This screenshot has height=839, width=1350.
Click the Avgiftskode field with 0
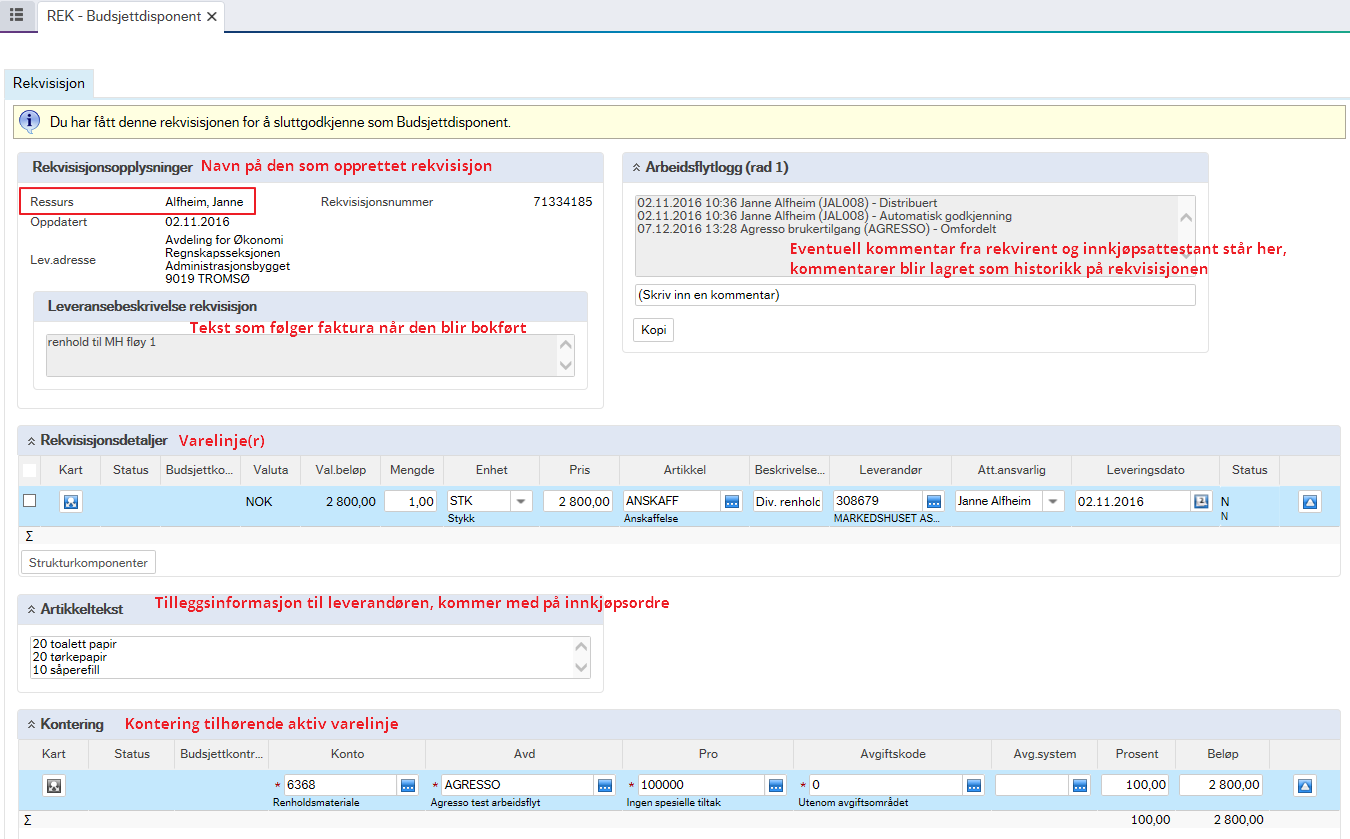coord(886,785)
